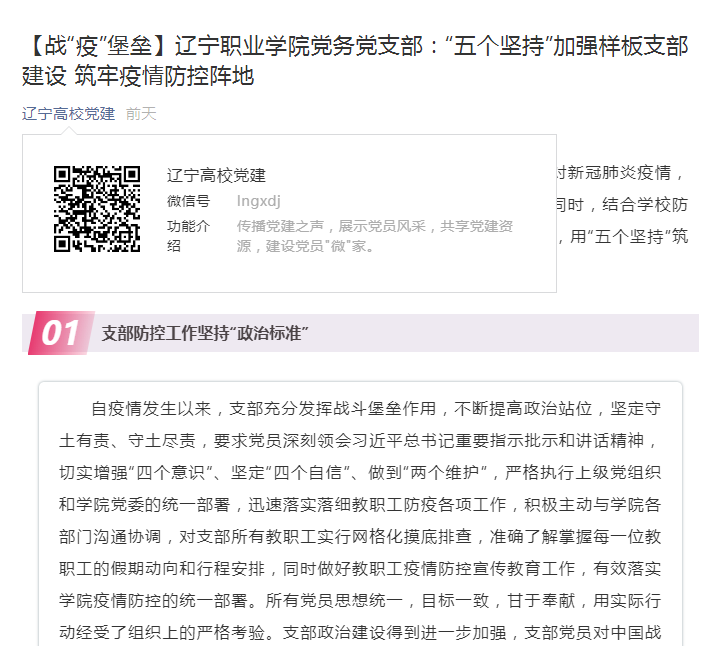
Task: Click the QR code image
Action: (97, 208)
